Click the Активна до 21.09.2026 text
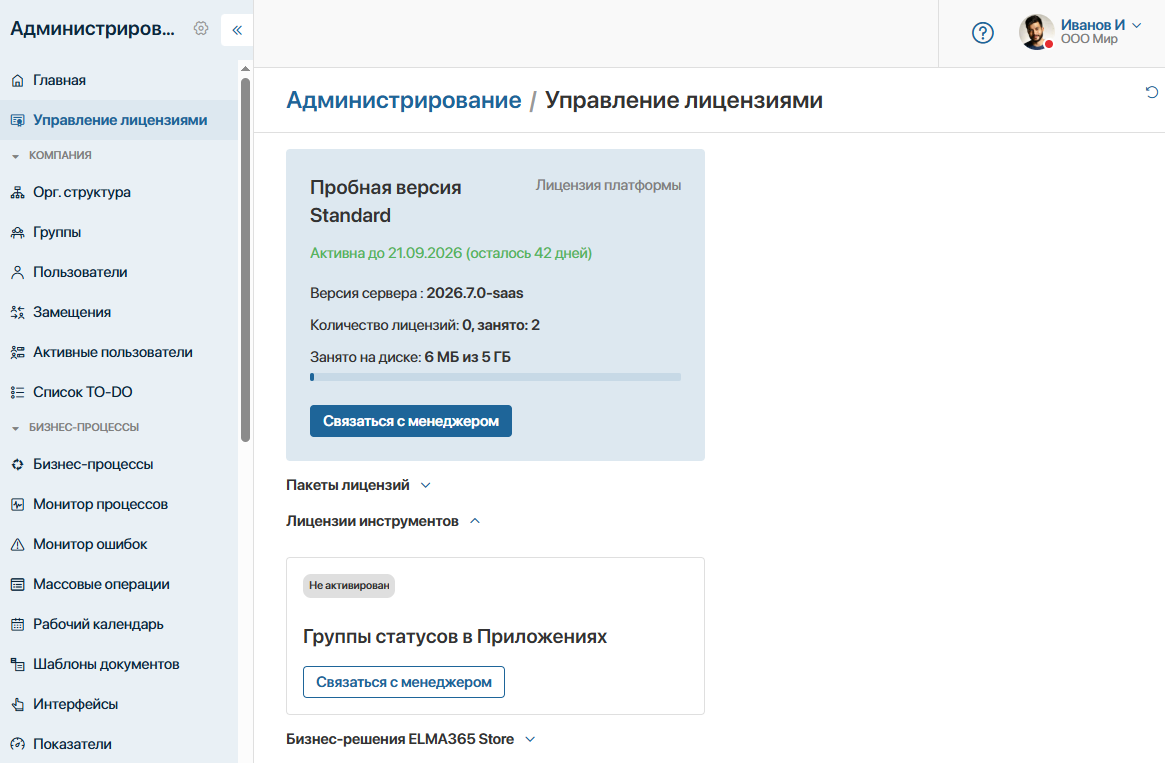Viewport: 1165px width, 763px height. [x=451, y=253]
